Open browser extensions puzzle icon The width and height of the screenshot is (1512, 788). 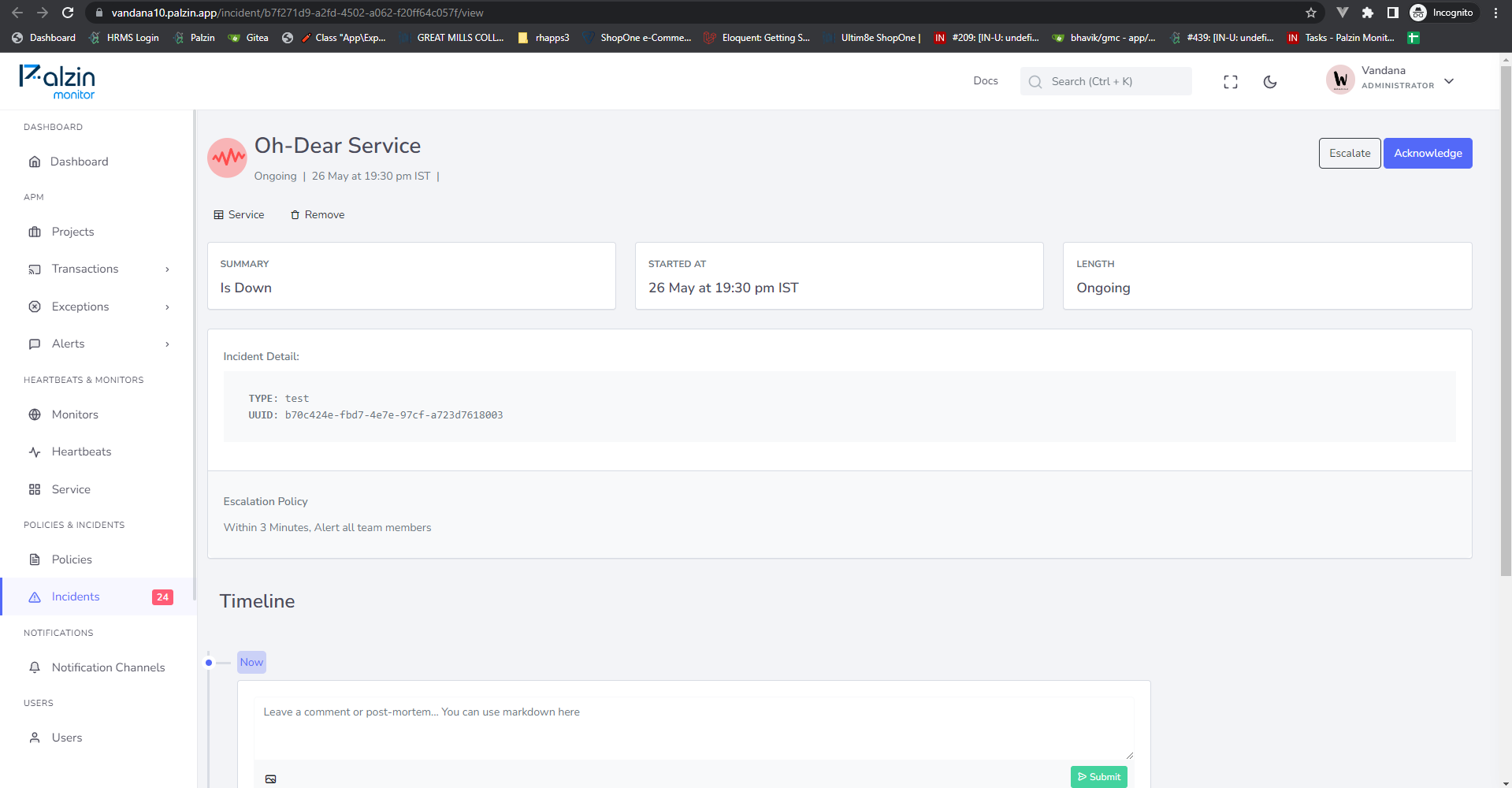[x=1368, y=13]
